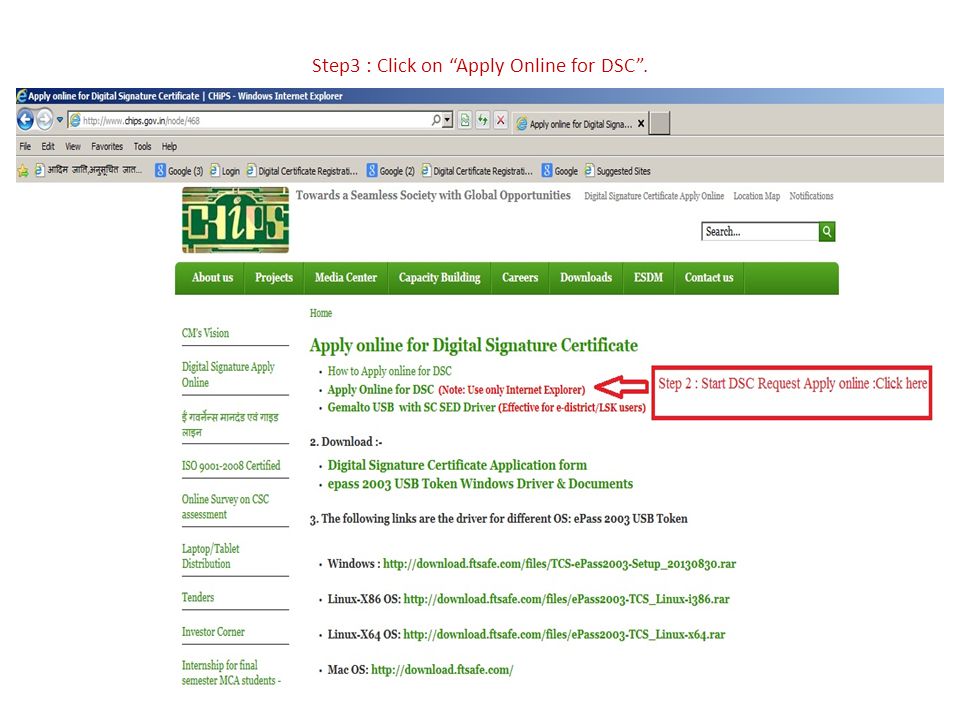Open Digital Signature Certificate Application form link

(457, 465)
